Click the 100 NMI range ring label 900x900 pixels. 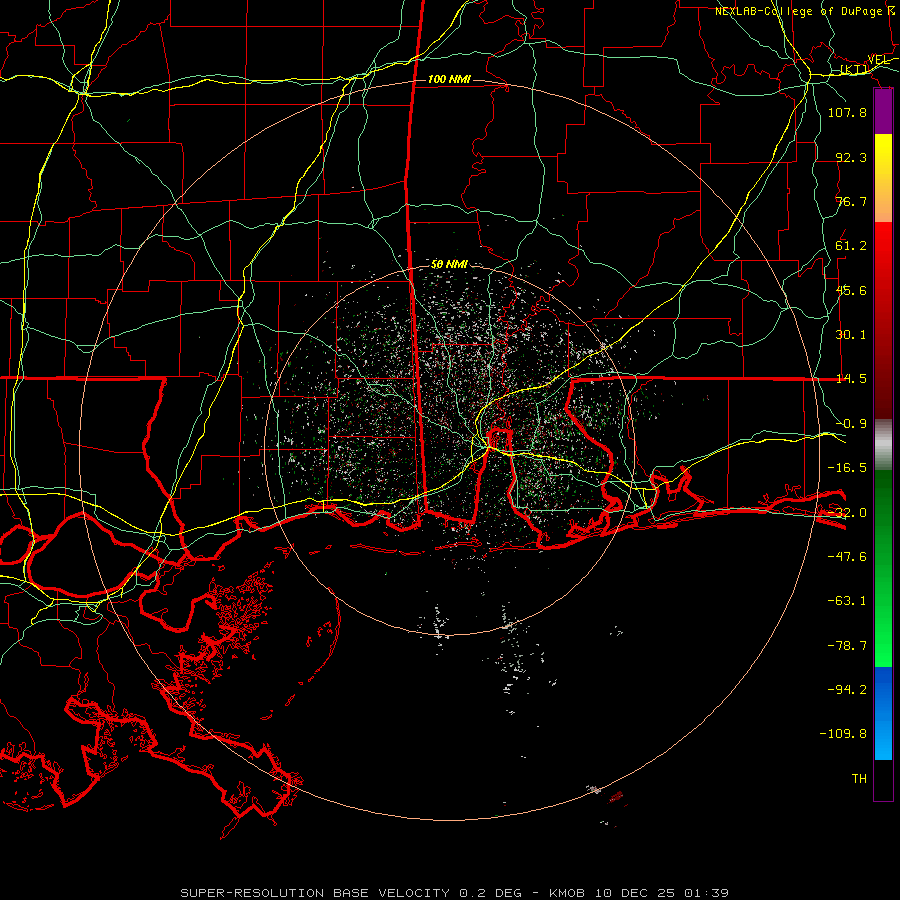pos(449,79)
